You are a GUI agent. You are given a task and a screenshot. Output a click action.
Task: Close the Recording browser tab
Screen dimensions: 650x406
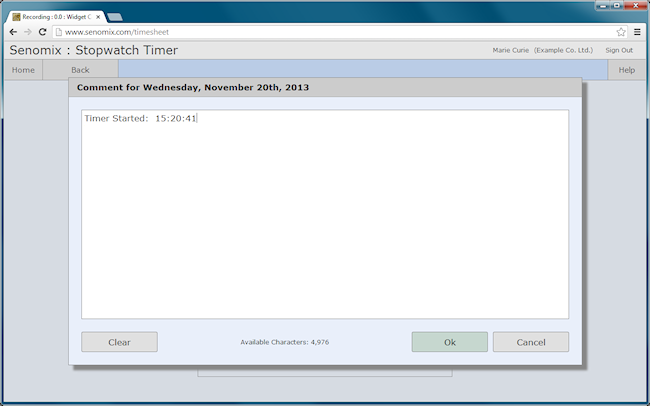point(98,17)
